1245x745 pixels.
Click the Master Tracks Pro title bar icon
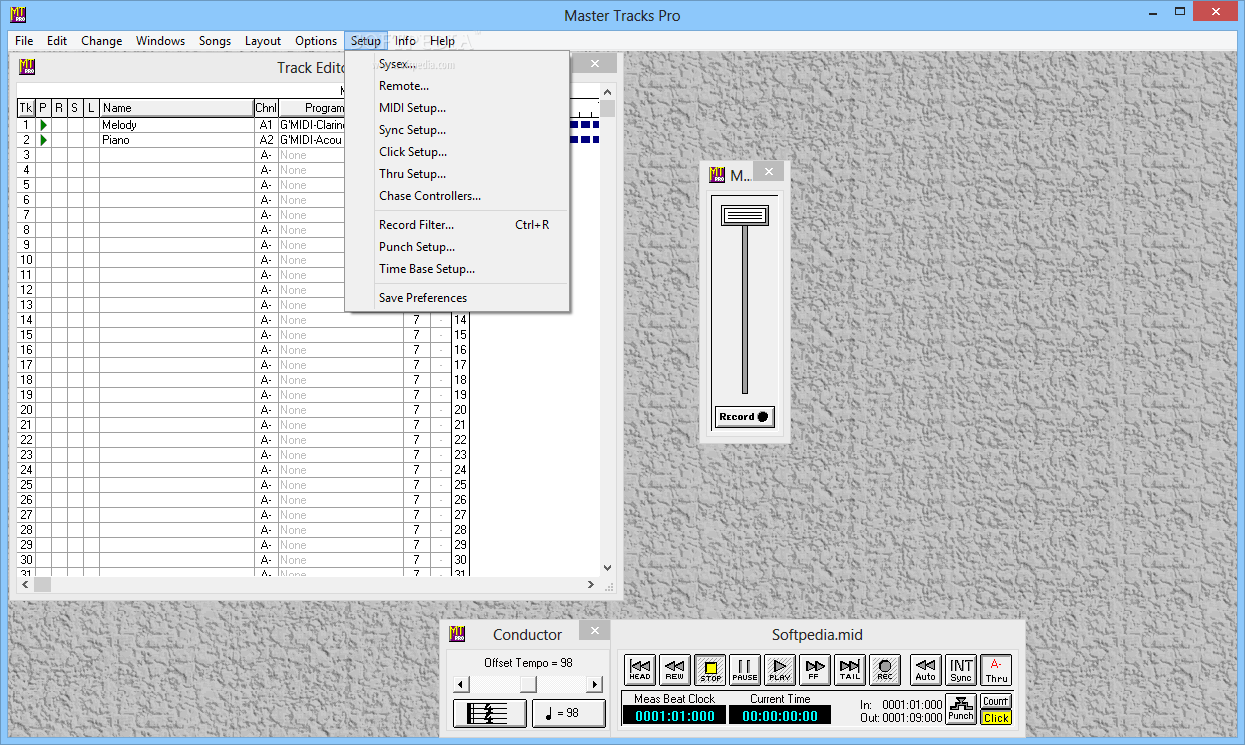18,15
